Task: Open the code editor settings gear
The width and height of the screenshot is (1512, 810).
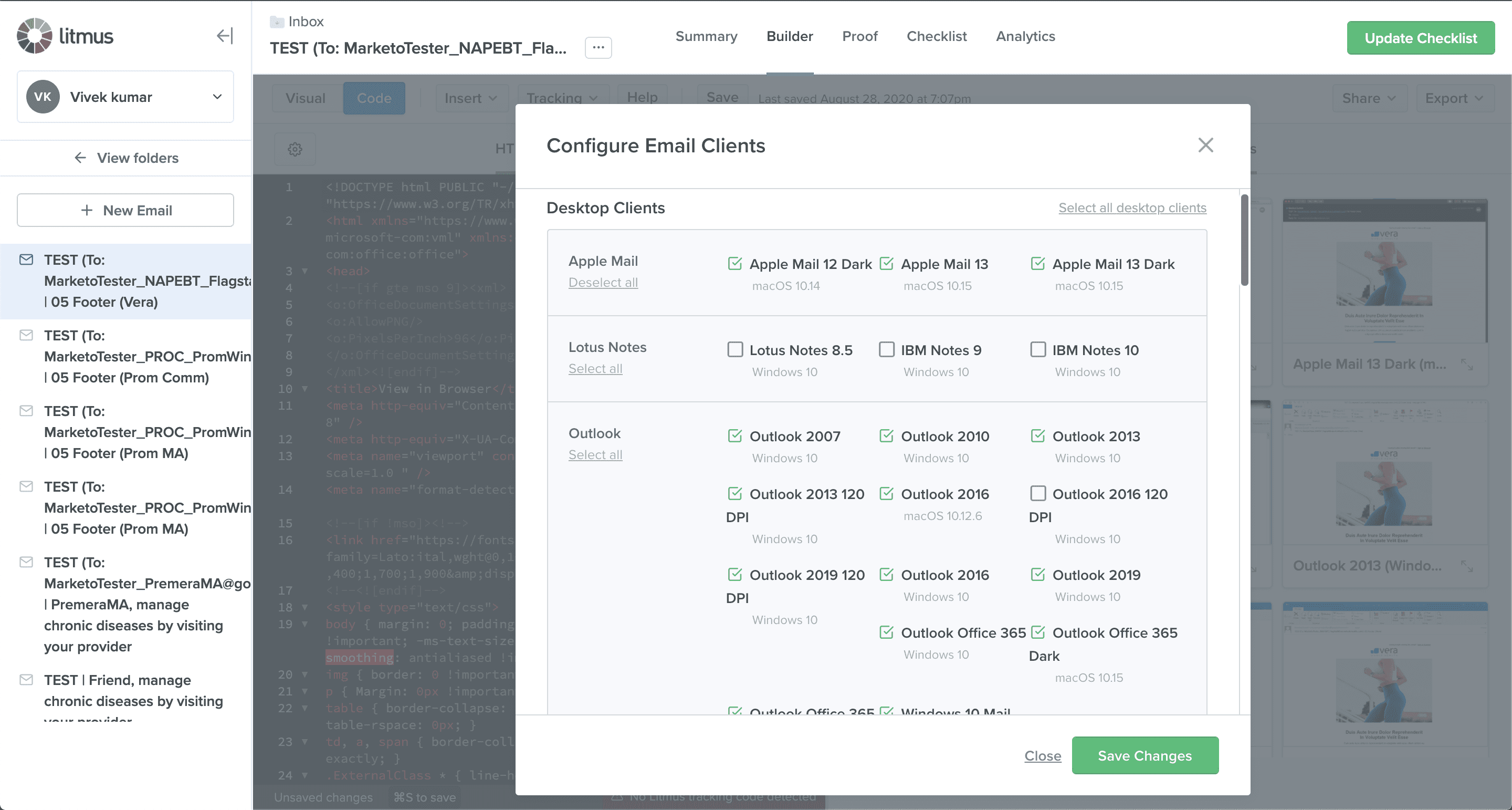Action: 295,149
